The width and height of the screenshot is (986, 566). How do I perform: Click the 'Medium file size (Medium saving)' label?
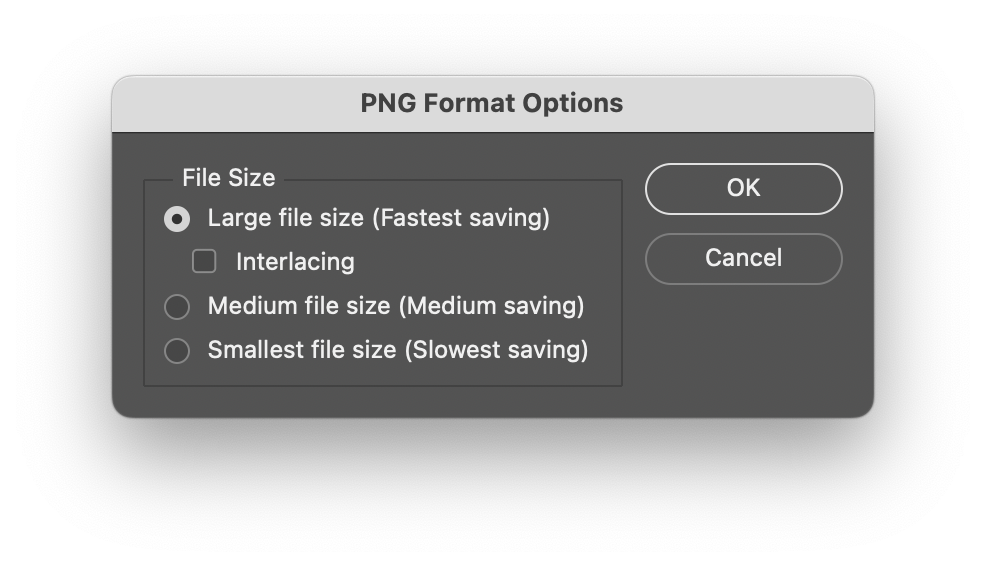[396, 306]
